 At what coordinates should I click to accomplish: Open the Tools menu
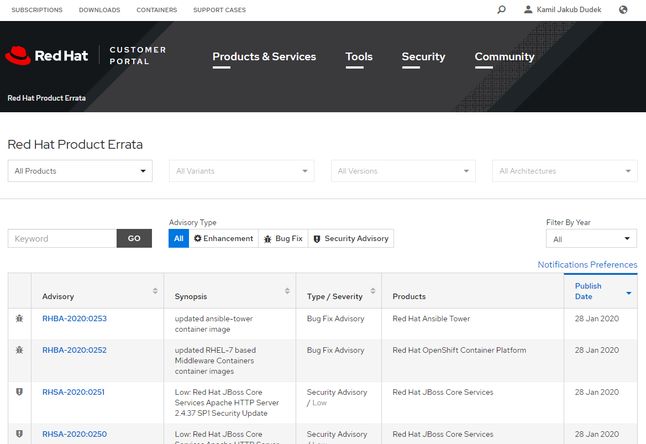click(x=359, y=56)
